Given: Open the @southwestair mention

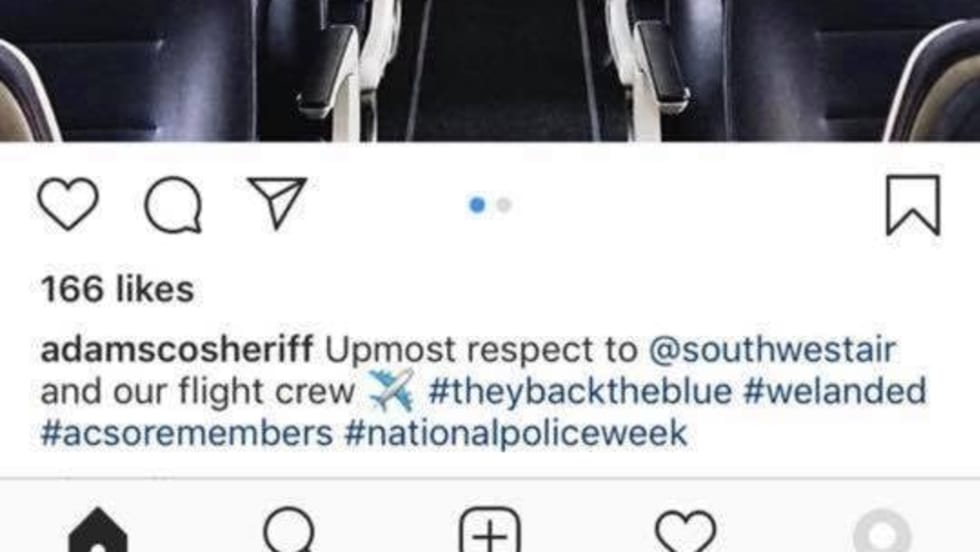Looking at the screenshot, I should click(x=772, y=349).
